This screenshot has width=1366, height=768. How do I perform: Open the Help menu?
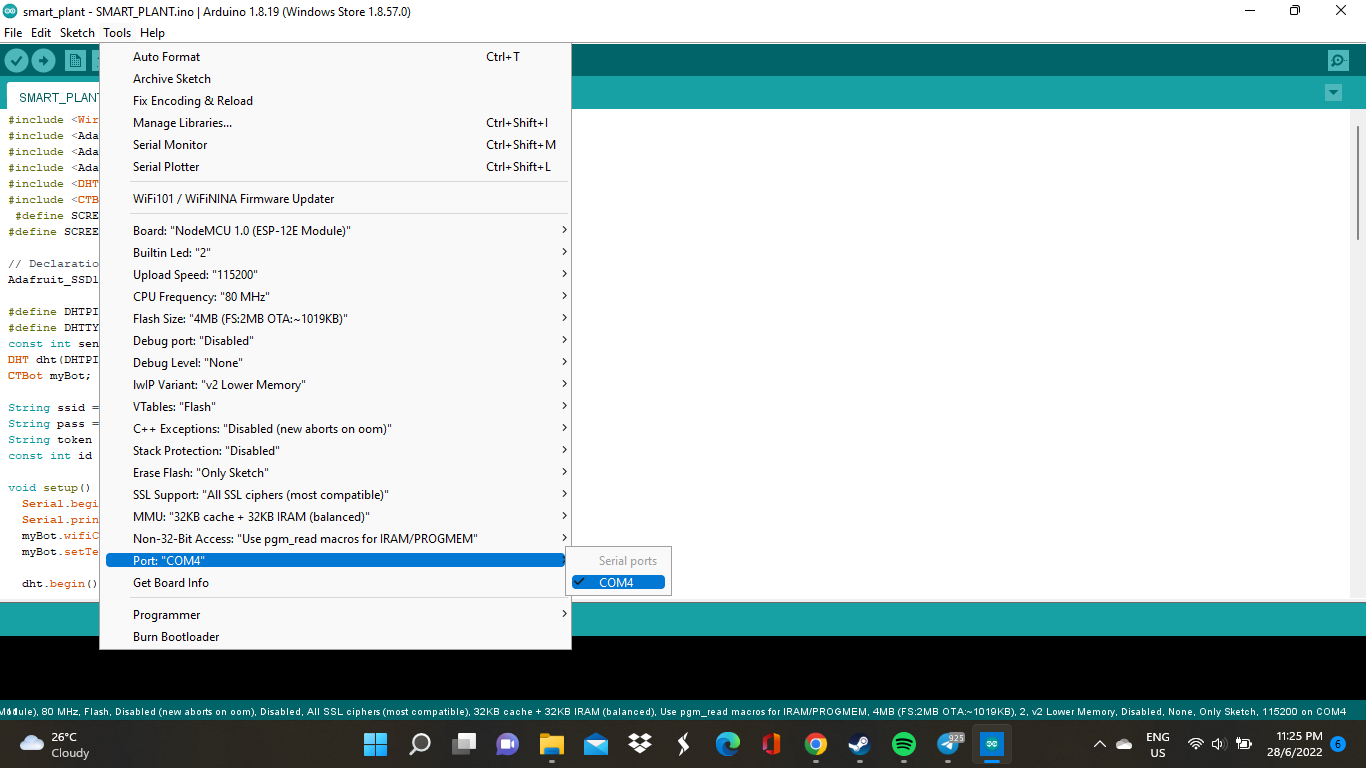(x=152, y=33)
